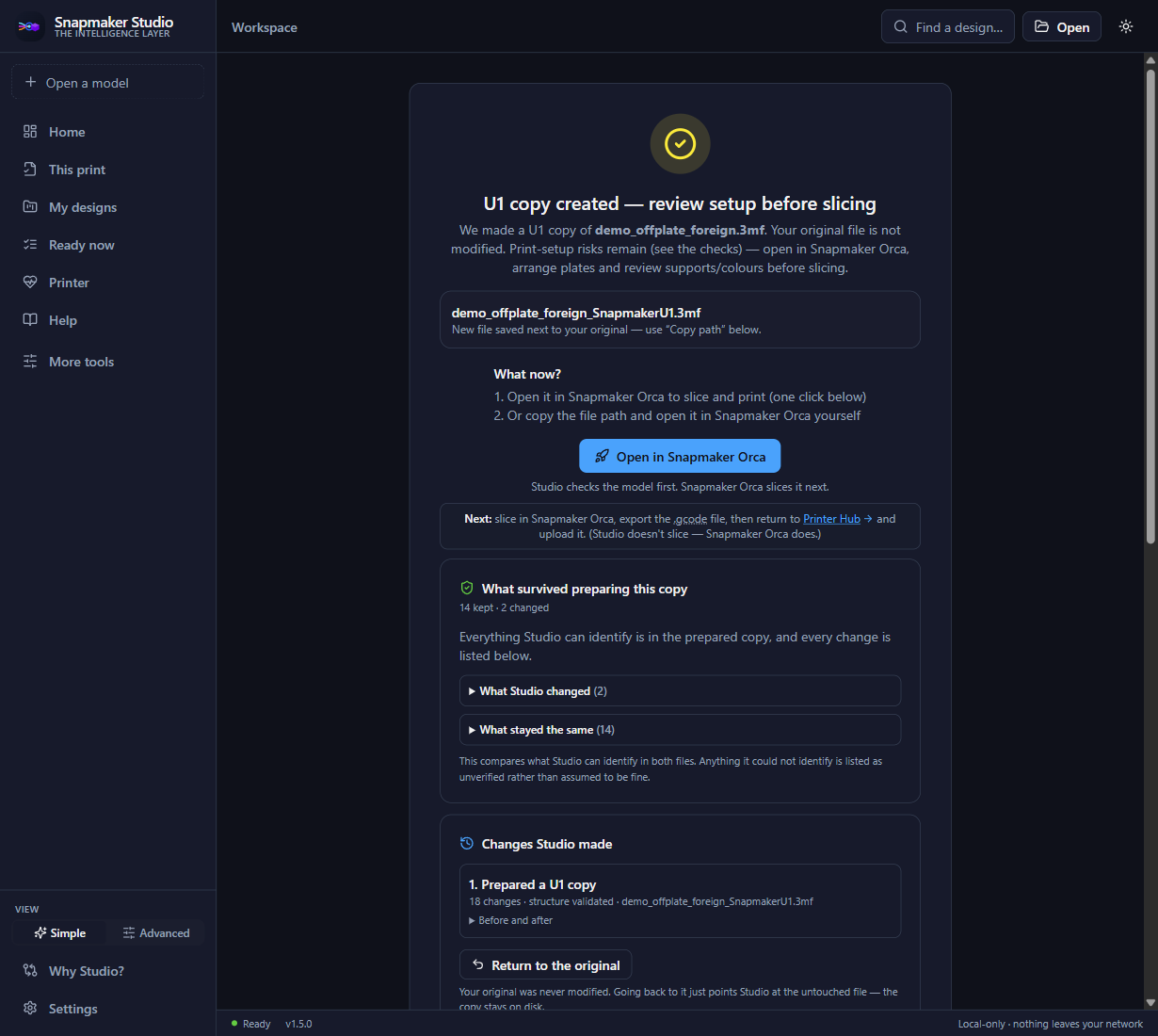The height and width of the screenshot is (1036, 1158).
Task: Open the Help section
Action: 108,320
